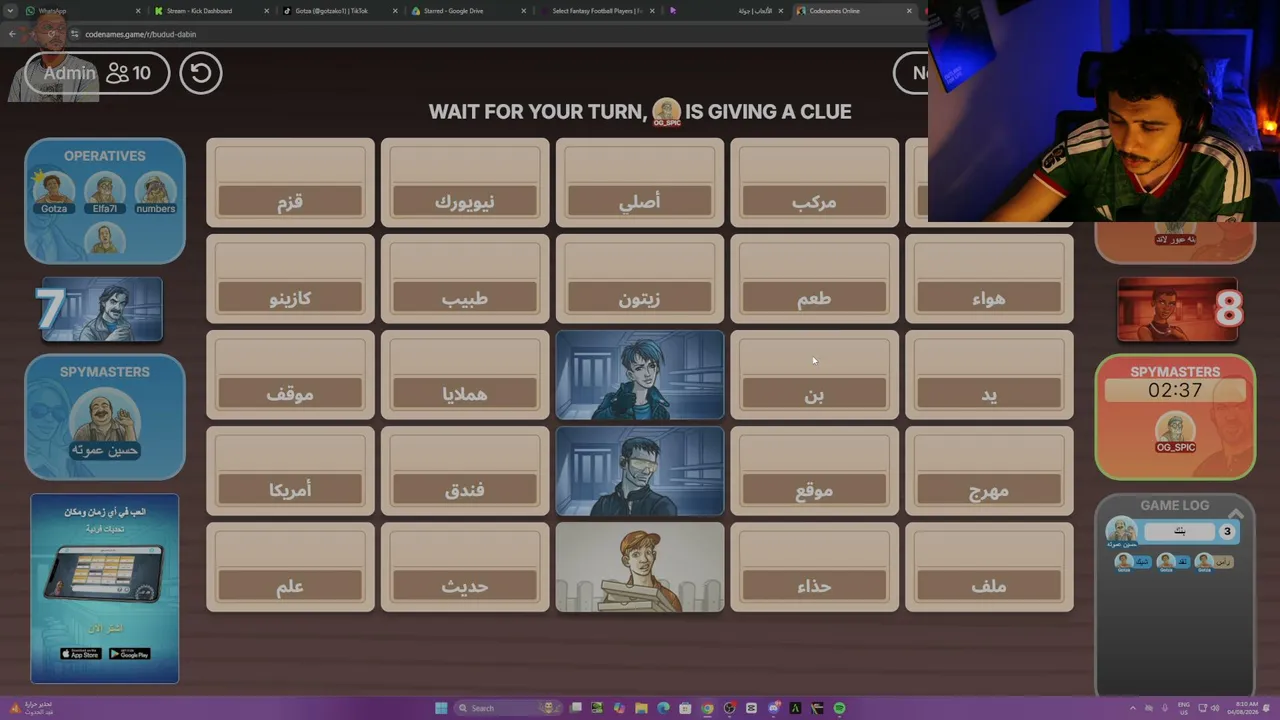Click the clue number 3 in Game Log
This screenshot has height=720, width=1280.
[x=1227, y=532]
